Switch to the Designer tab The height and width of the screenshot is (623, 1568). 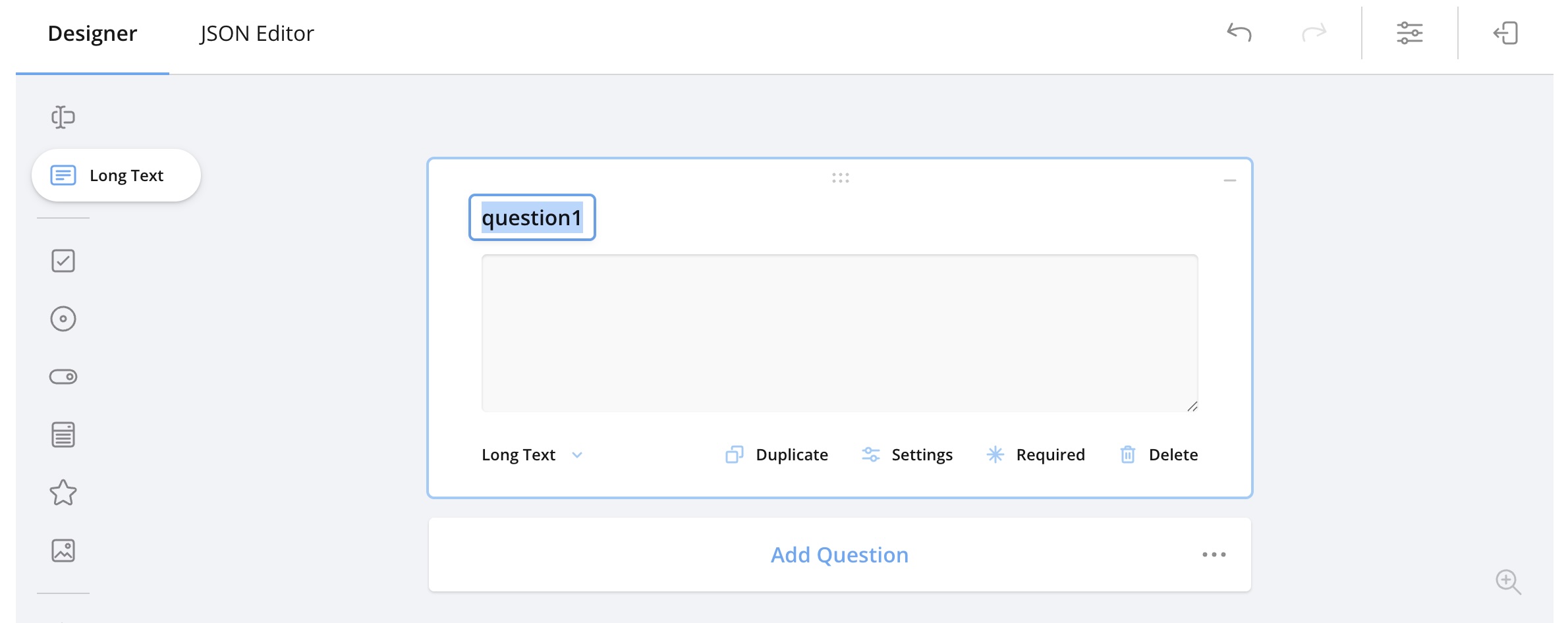point(92,34)
